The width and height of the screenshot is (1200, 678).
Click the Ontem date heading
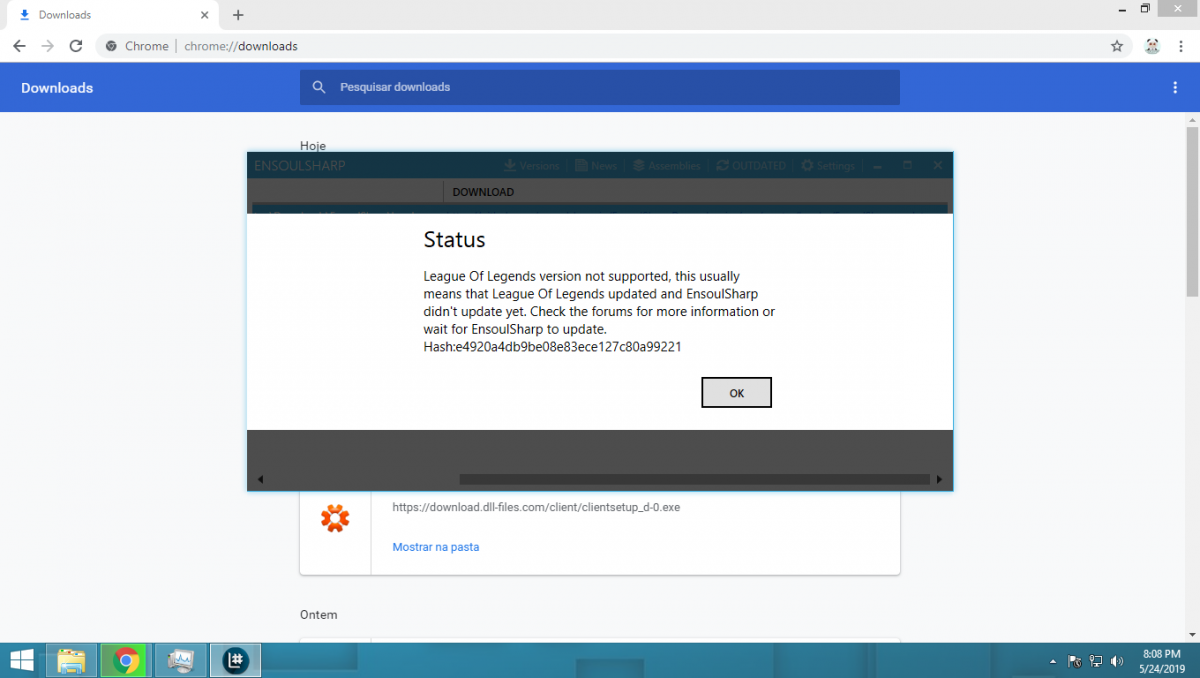(319, 614)
